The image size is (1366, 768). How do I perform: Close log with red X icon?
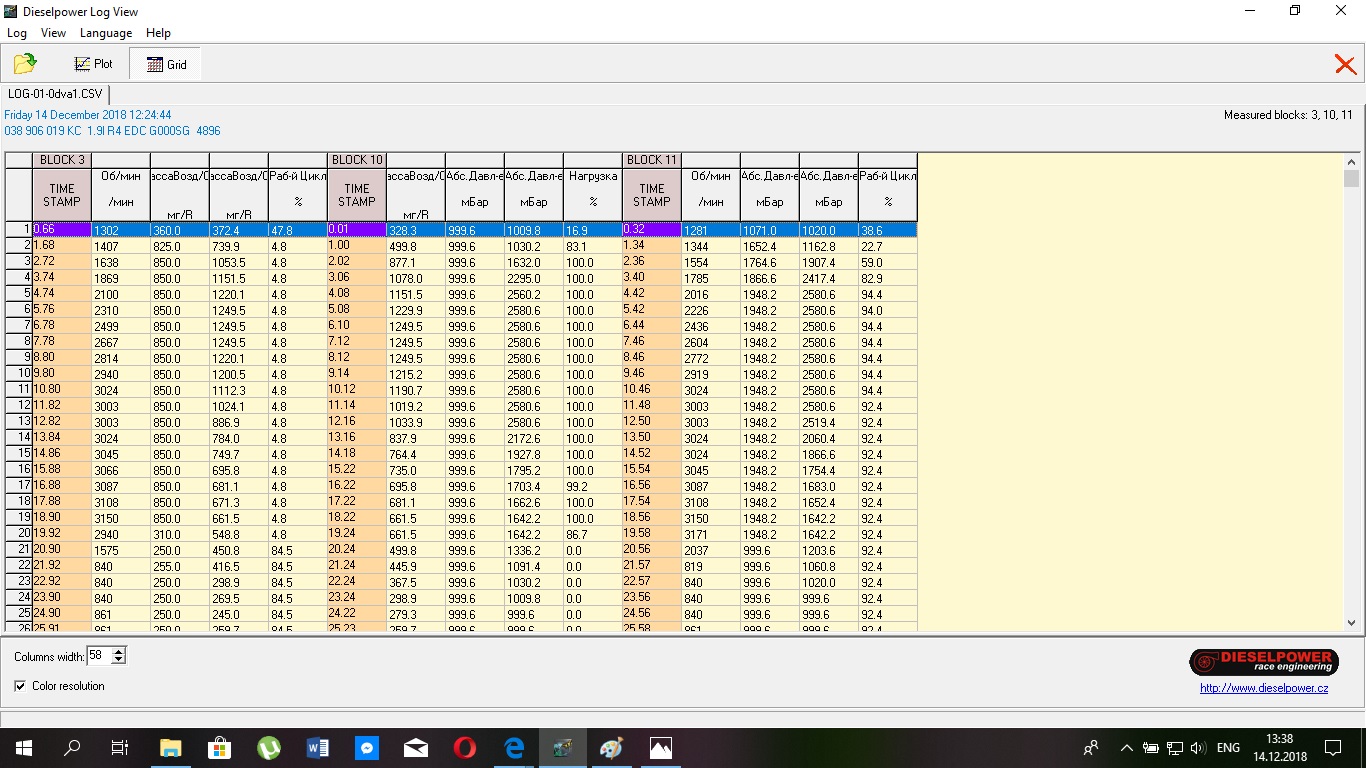tap(1345, 65)
